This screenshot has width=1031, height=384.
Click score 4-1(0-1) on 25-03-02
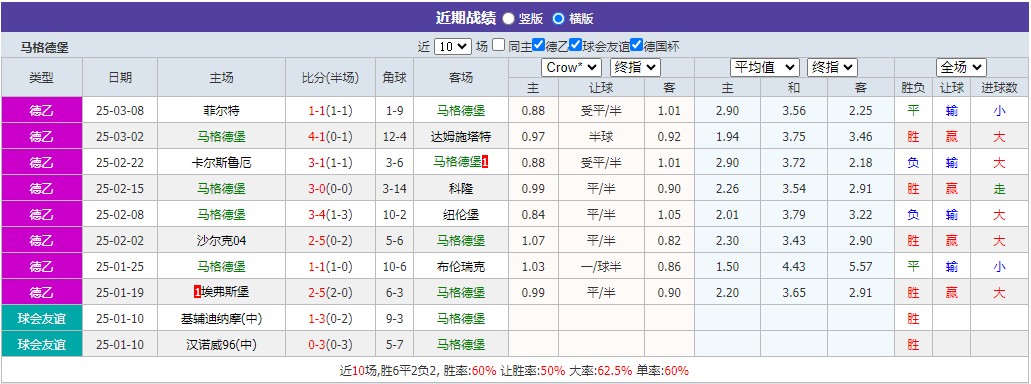[331, 137]
